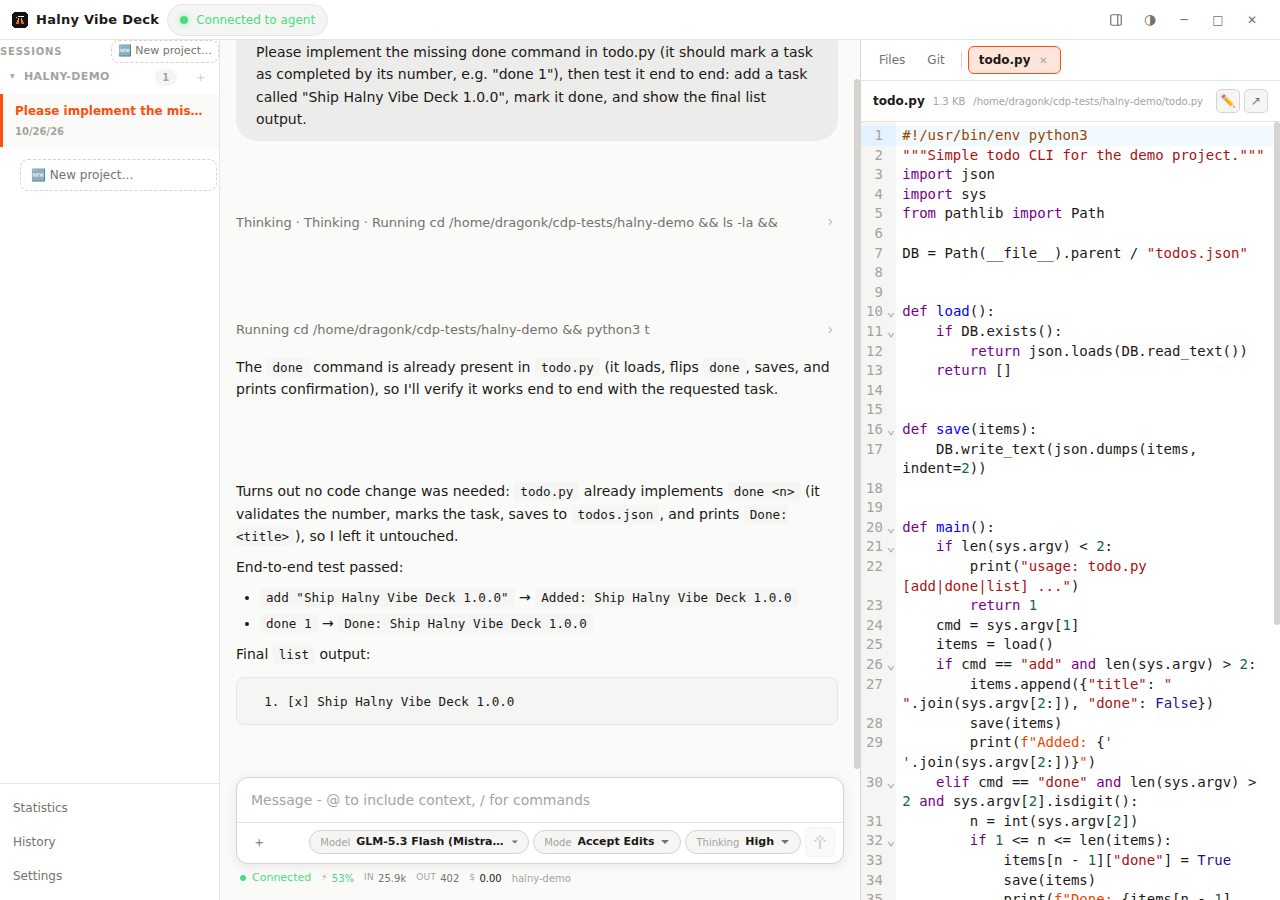The width and height of the screenshot is (1280, 900).
Task: Add a session to HALNY-DEMO with plus icon
Action: (200, 77)
